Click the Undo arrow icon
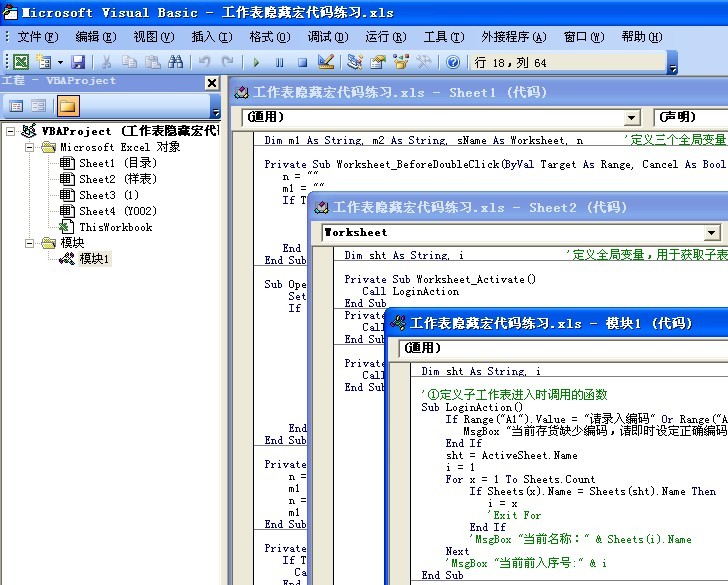728x585 pixels. (204, 62)
